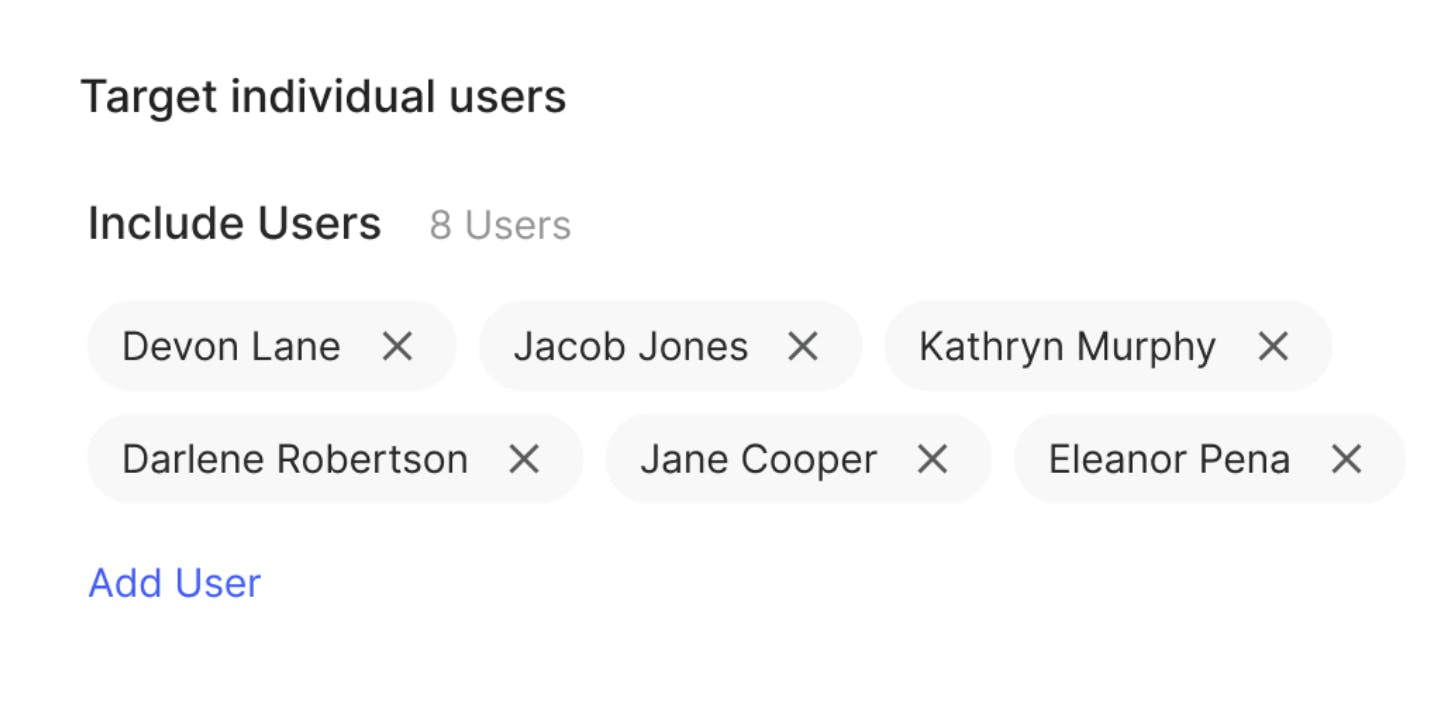Click the "Include Users" section label
This screenshot has width=1442, height=716.
click(235, 224)
